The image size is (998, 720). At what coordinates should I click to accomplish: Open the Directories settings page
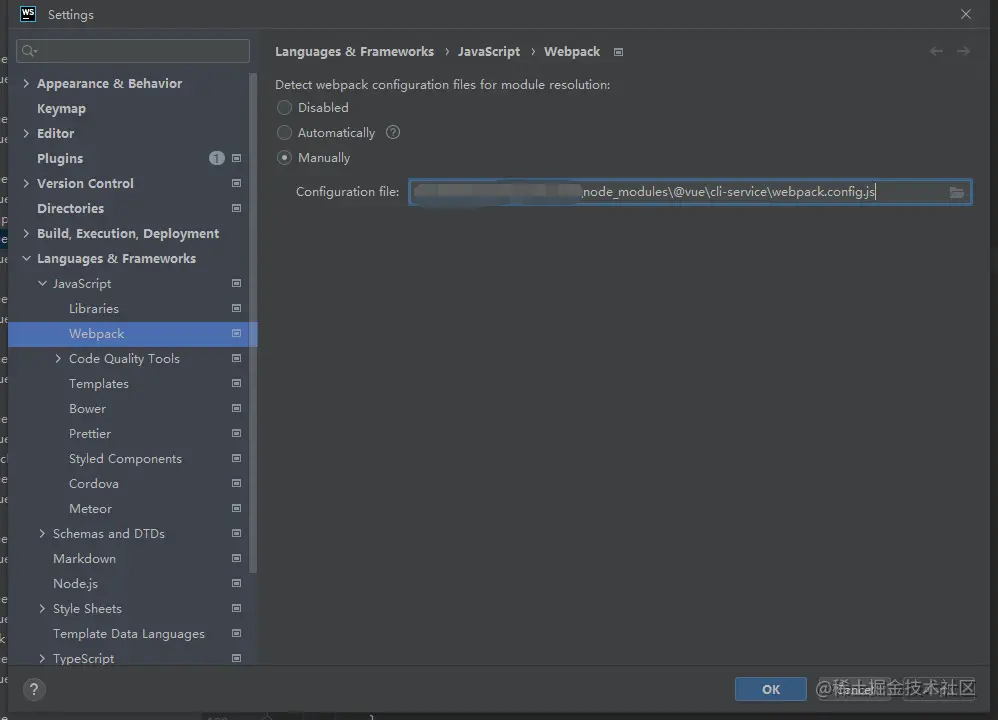click(70, 209)
